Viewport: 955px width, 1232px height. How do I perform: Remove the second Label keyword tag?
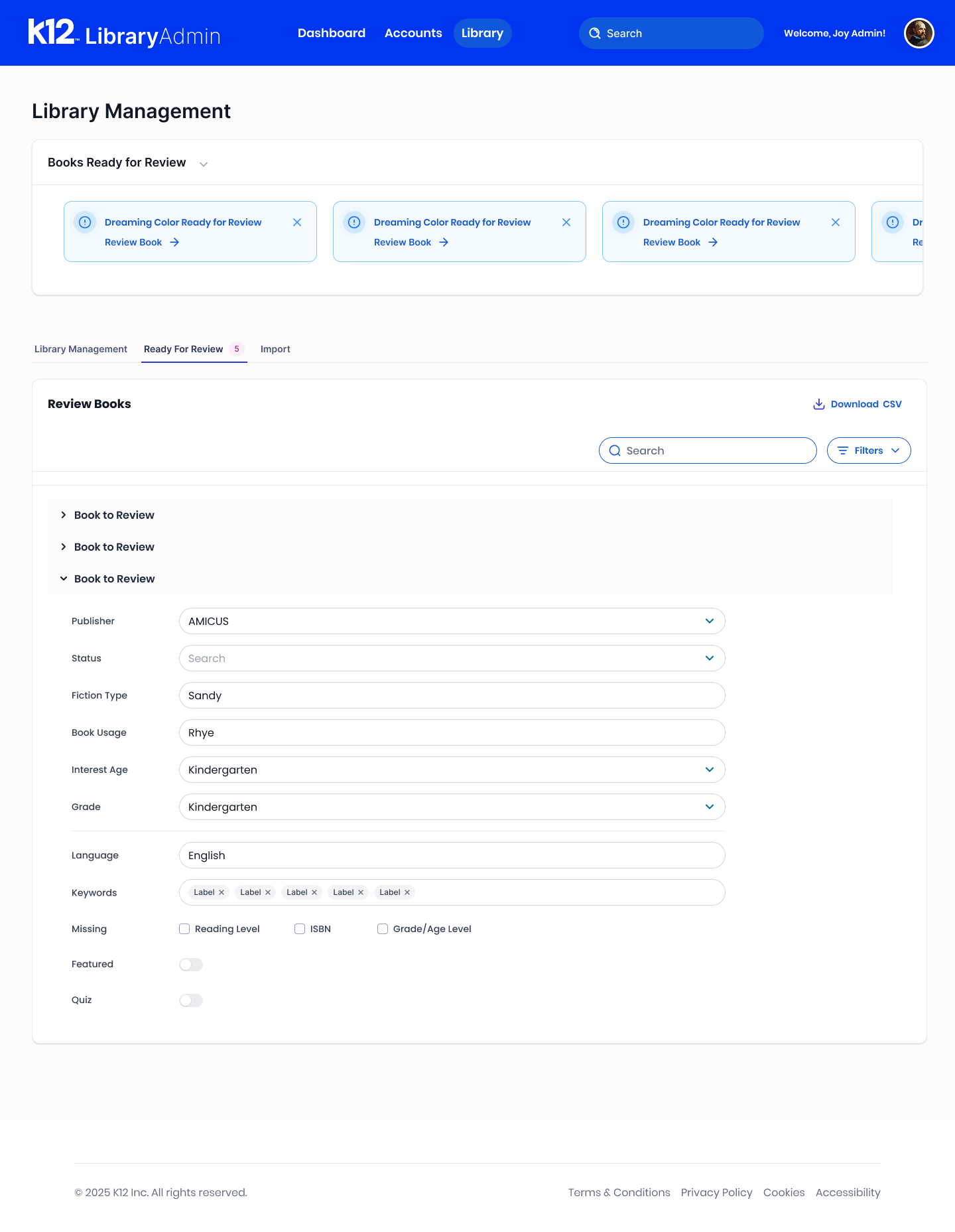coord(268,892)
